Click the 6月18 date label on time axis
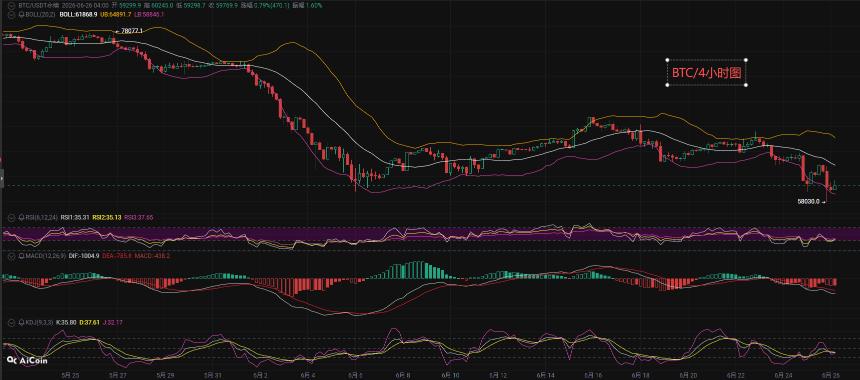Image resolution: width=860 pixels, height=380 pixels. (x=640, y=375)
